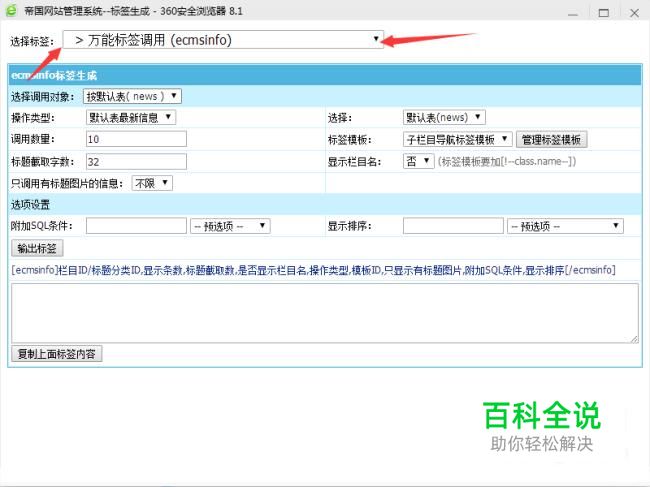Click inside the large tag output textarea
Viewport: 650px width, 487px height.
pos(325,313)
